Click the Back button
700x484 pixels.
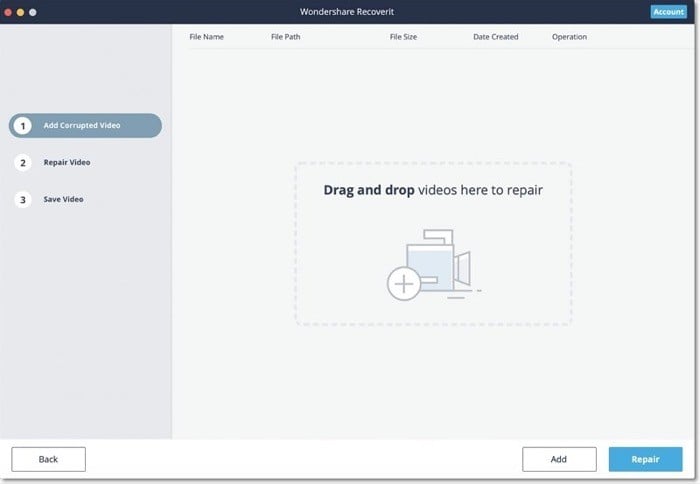pyautogui.click(x=48, y=459)
